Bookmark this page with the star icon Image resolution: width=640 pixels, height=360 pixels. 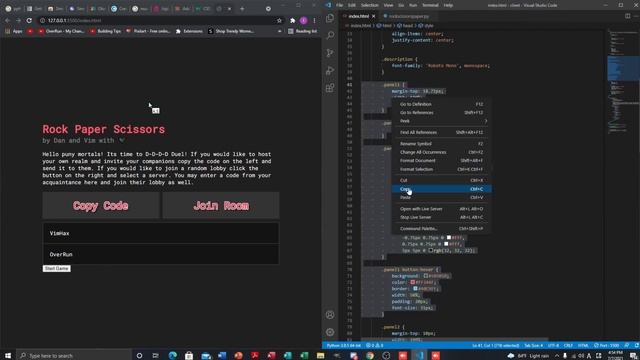[279, 20]
